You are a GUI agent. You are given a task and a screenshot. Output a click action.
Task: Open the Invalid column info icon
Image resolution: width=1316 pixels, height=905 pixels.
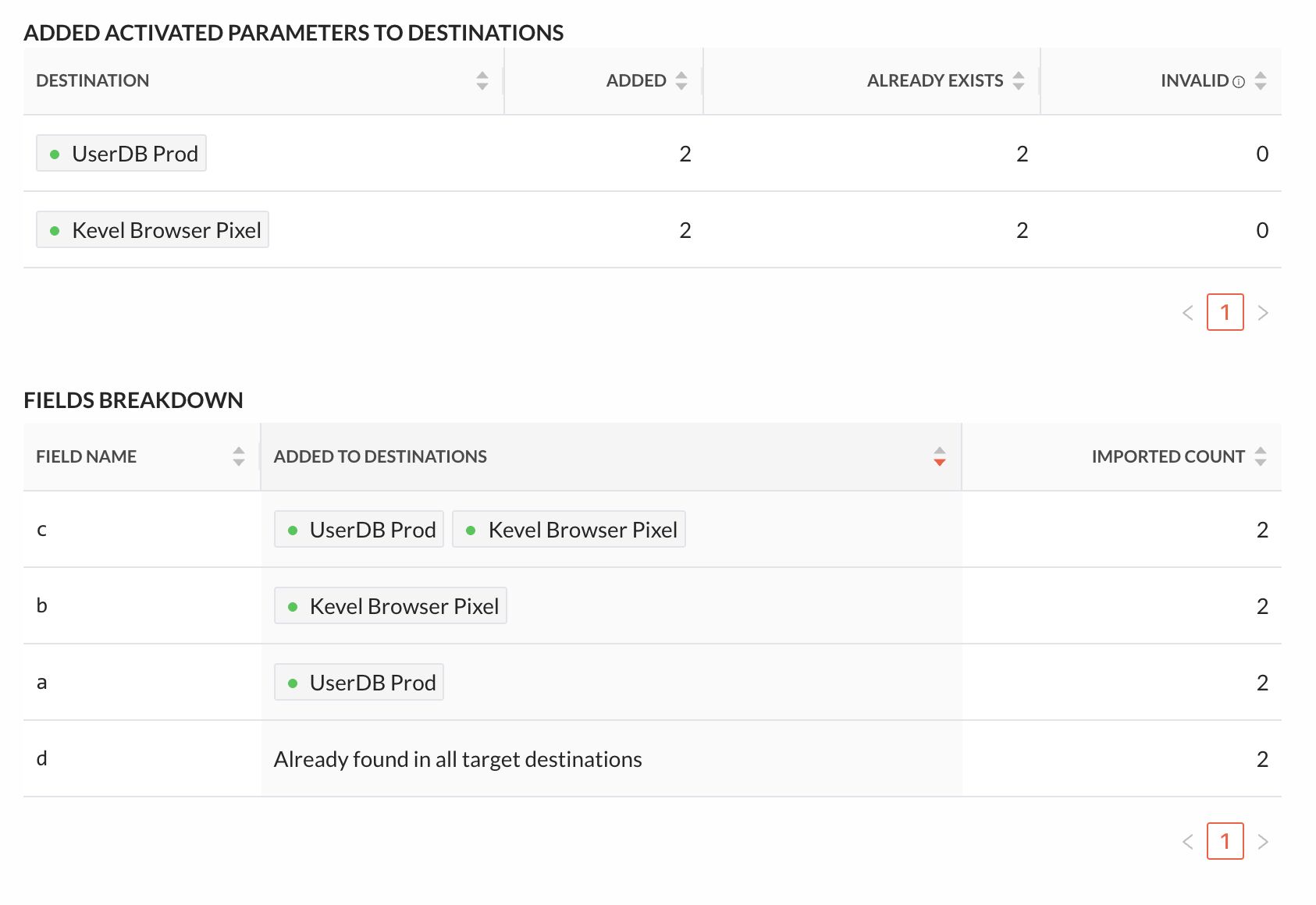coord(1239,81)
